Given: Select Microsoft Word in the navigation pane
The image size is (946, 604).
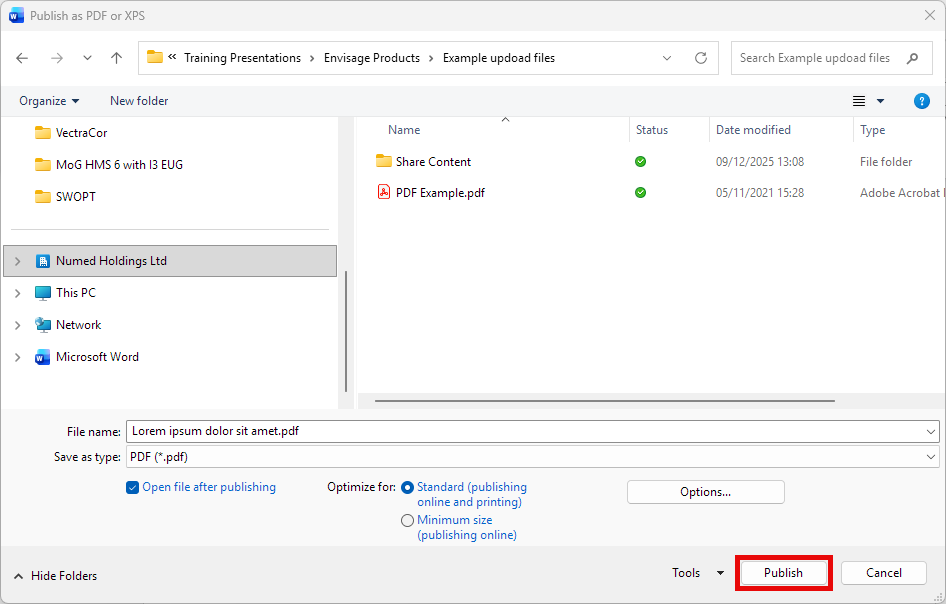Looking at the screenshot, I should [x=97, y=357].
